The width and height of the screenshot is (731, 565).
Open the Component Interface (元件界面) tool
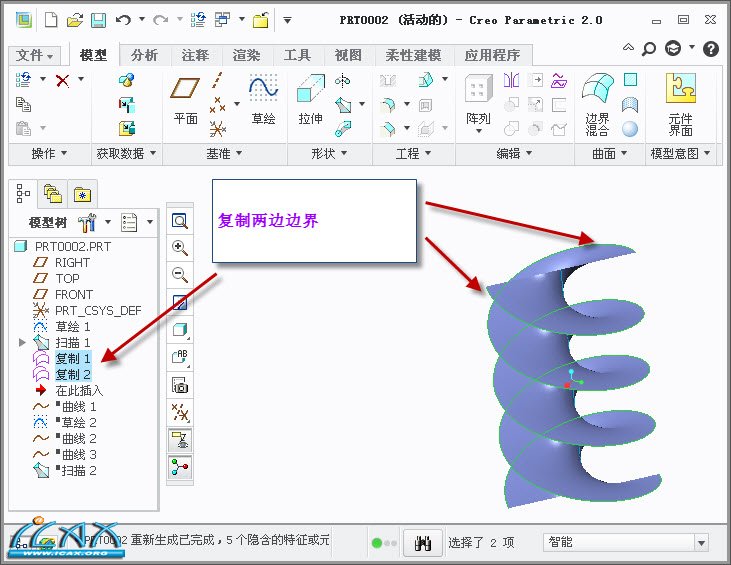point(681,104)
